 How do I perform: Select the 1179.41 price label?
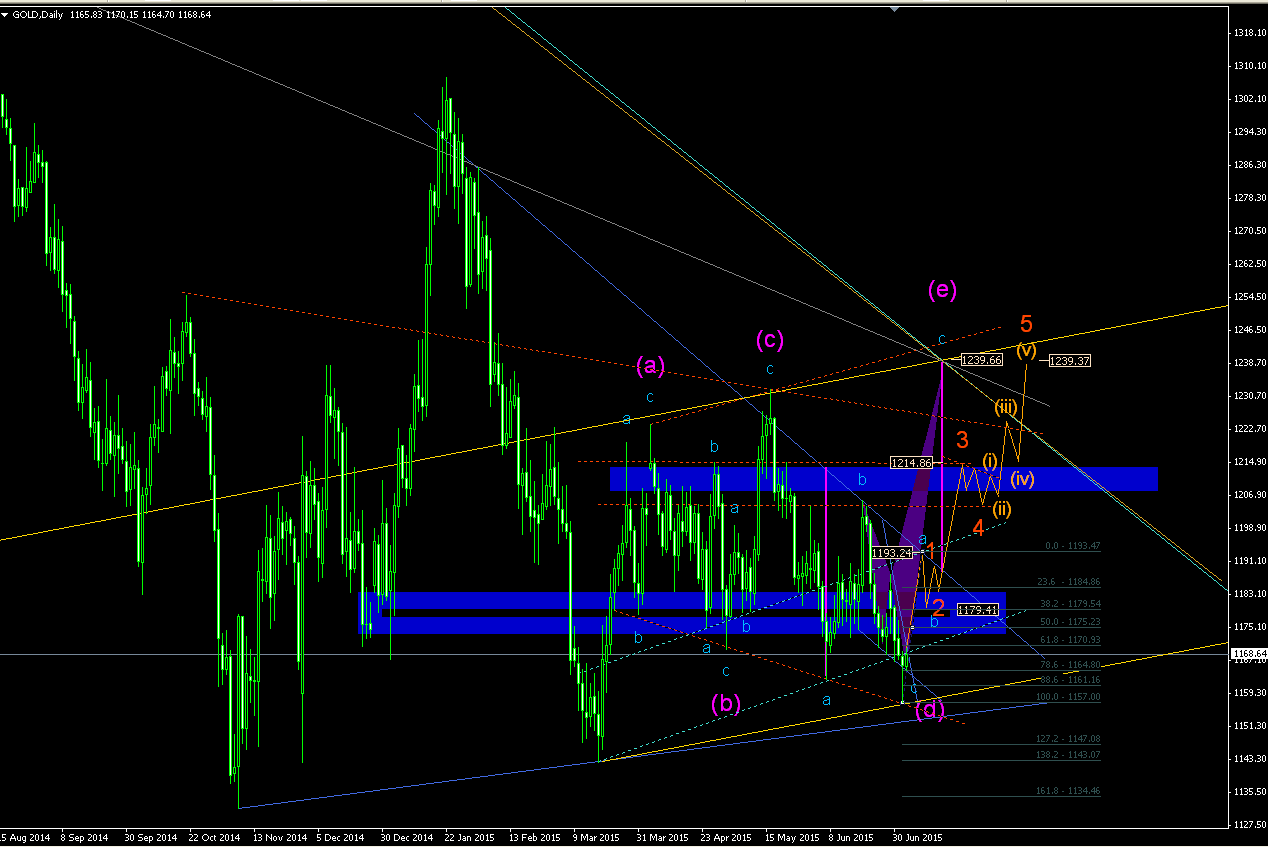point(977,609)
